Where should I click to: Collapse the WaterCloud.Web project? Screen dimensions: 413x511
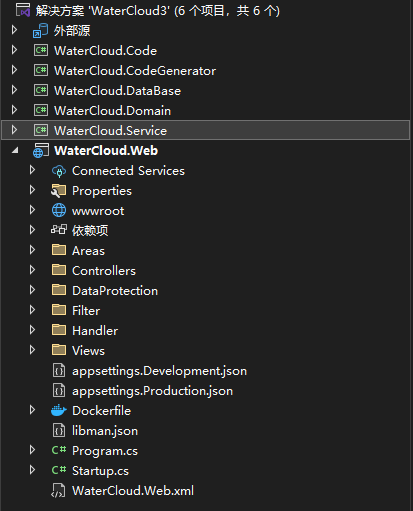coord(15,151)
